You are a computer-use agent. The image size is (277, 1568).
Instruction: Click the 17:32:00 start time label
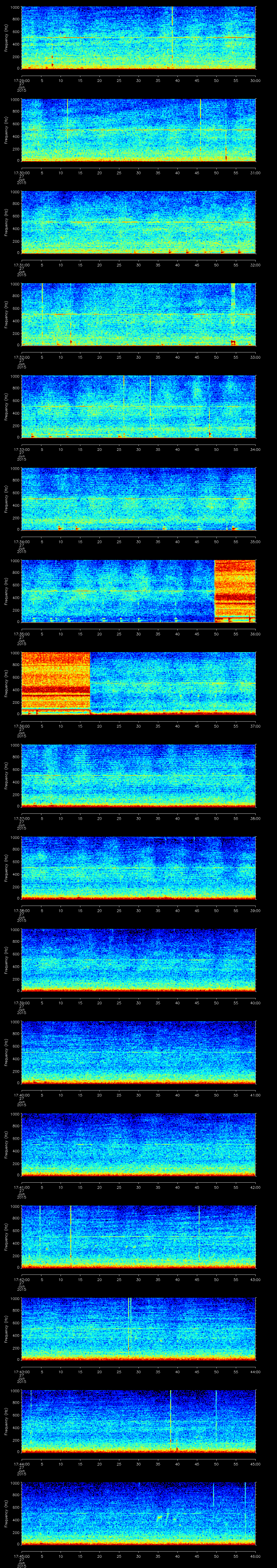21,357
